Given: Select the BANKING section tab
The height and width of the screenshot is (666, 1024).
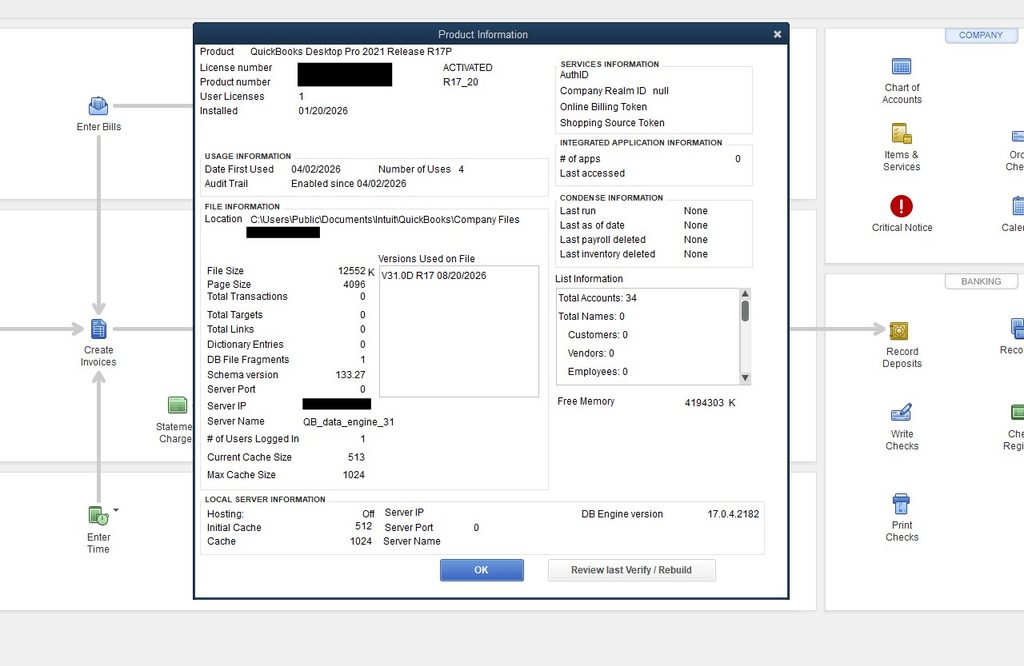Looking at the screenshot, I should tap(981, 281).
